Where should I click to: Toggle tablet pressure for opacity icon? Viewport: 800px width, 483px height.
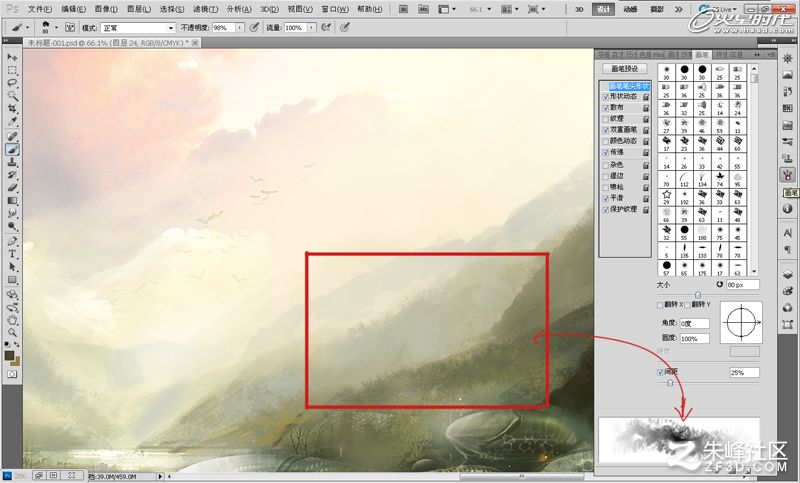tap(254, 28)
